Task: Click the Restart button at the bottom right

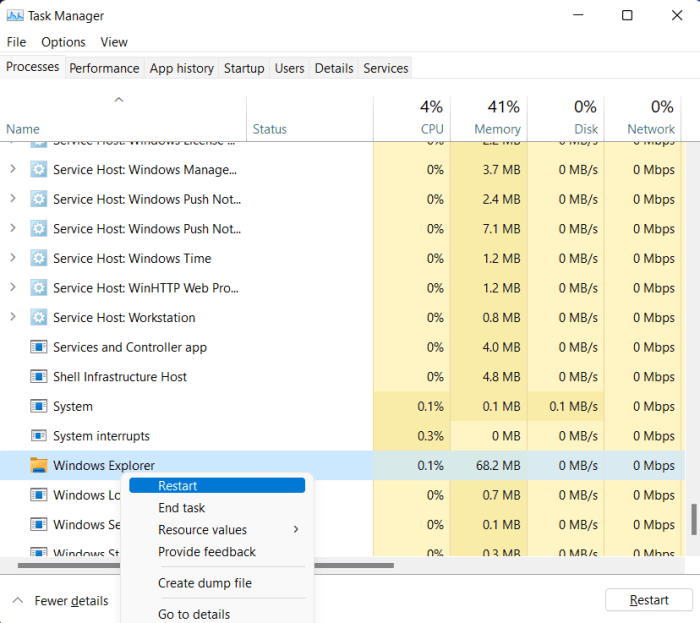Action: 649,600
